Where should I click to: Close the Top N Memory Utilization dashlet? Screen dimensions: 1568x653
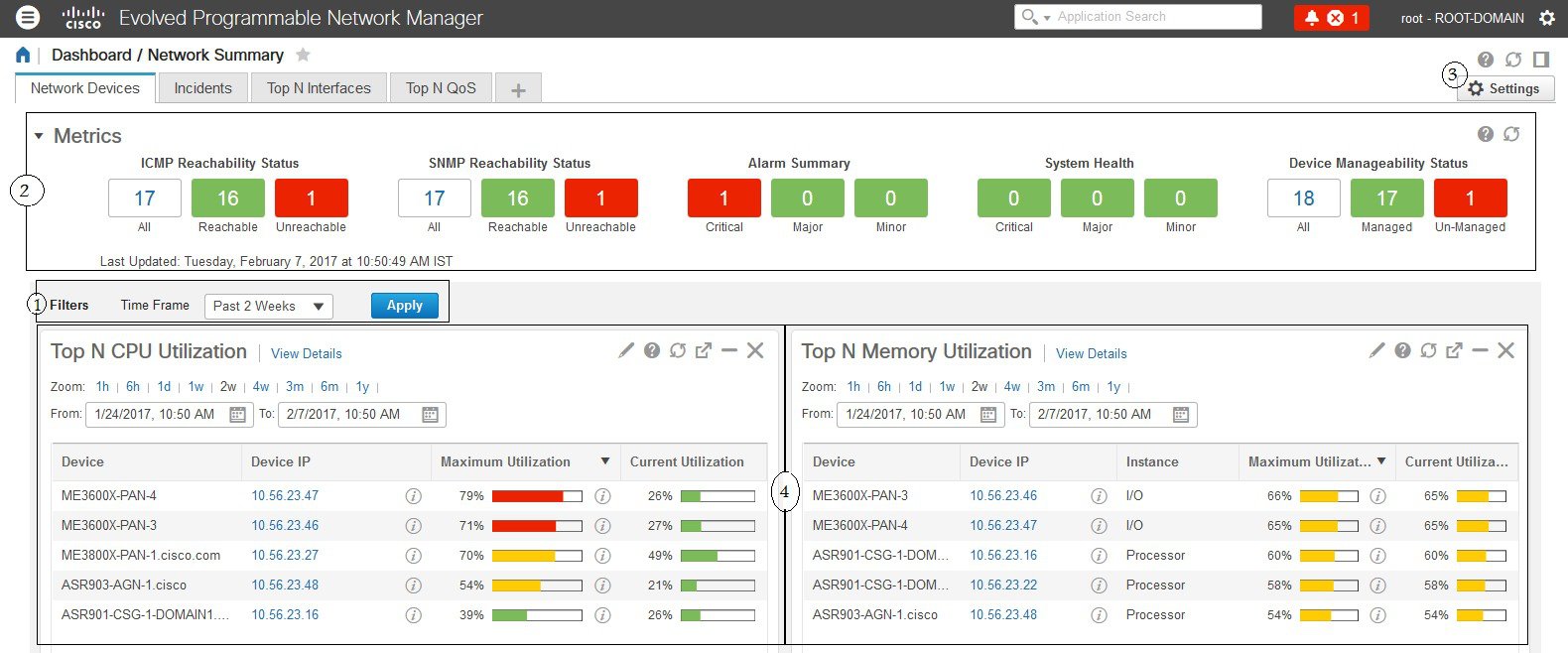[x=1505, y=350]
